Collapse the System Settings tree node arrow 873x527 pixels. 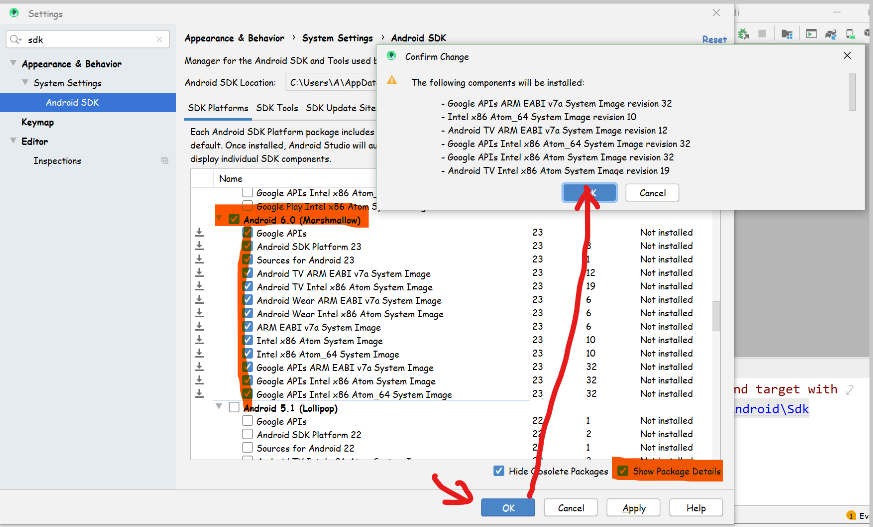[24, 82]
